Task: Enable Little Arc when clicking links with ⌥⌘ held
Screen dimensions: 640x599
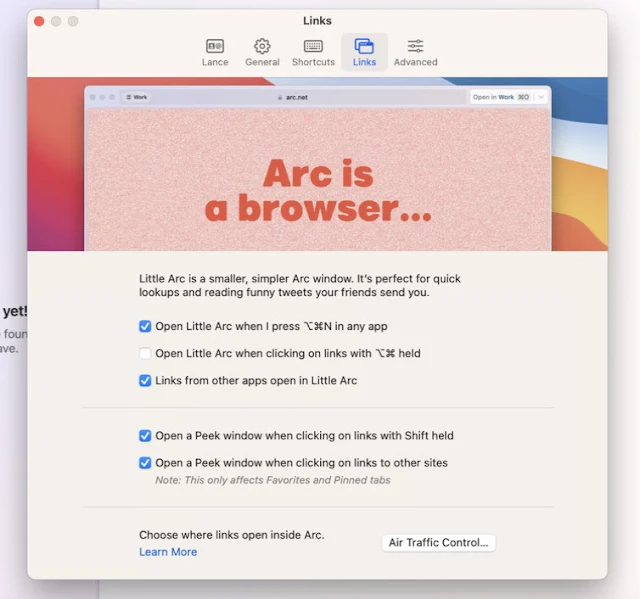Action: 145,353
